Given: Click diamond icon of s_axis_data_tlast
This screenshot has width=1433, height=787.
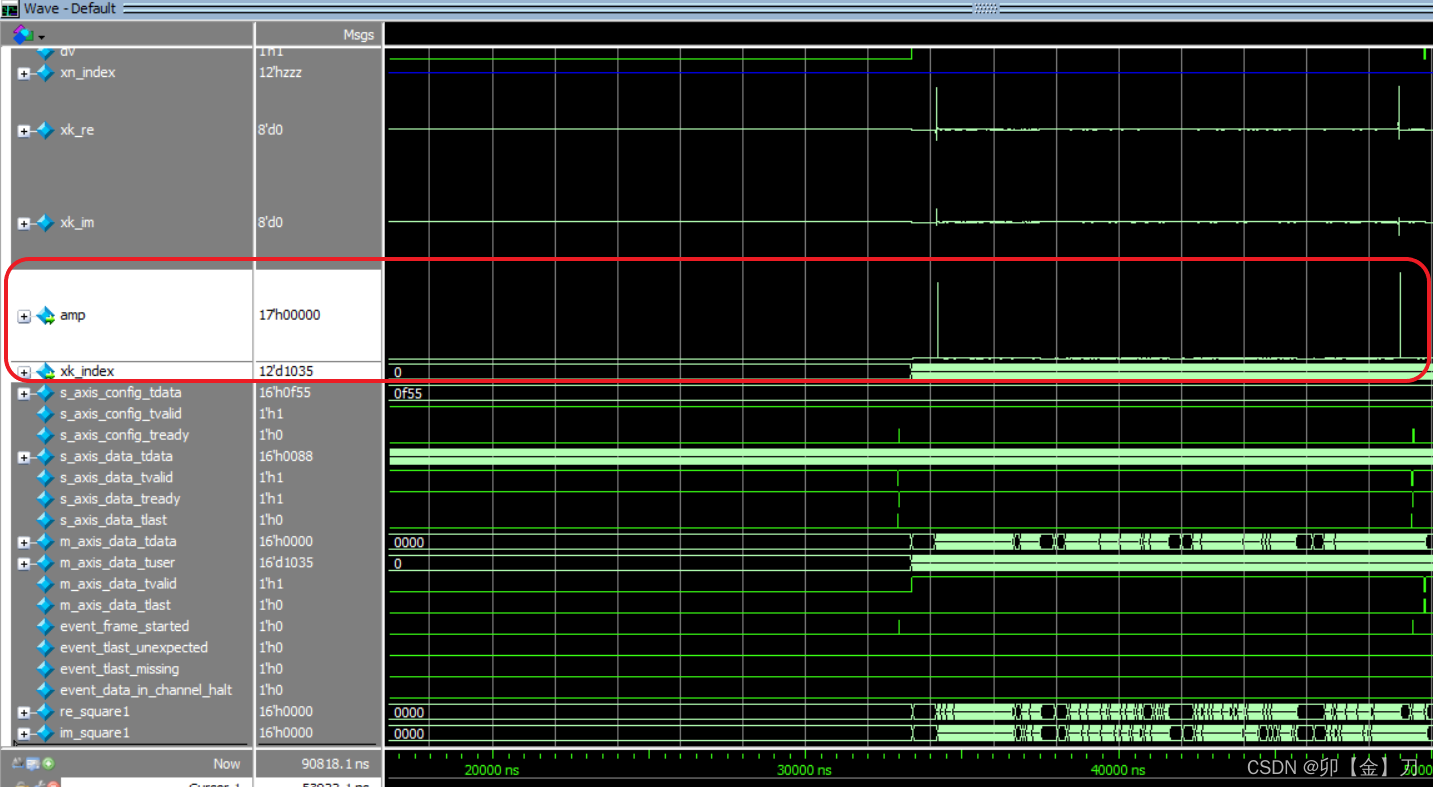Looking at the screenshot, I should 45,520.
